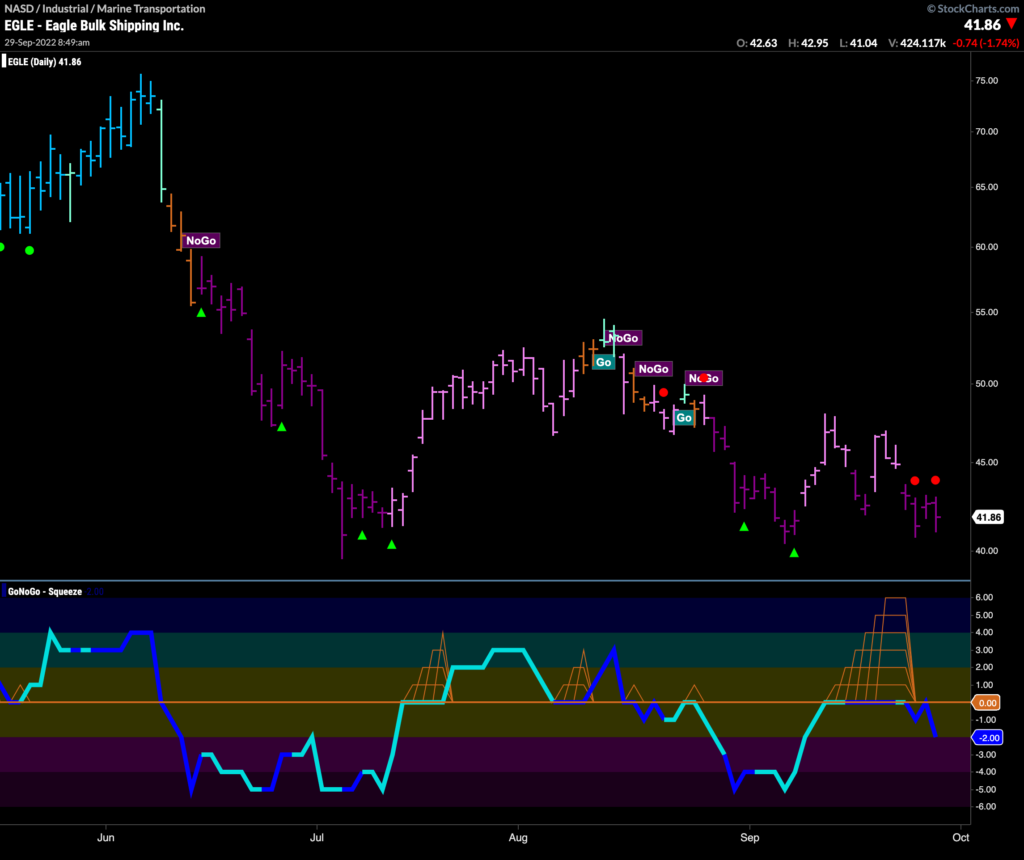1024x860 pixels.
Task: Toggle the EGLE (Daily) chart legend
Action: point(45,61)
